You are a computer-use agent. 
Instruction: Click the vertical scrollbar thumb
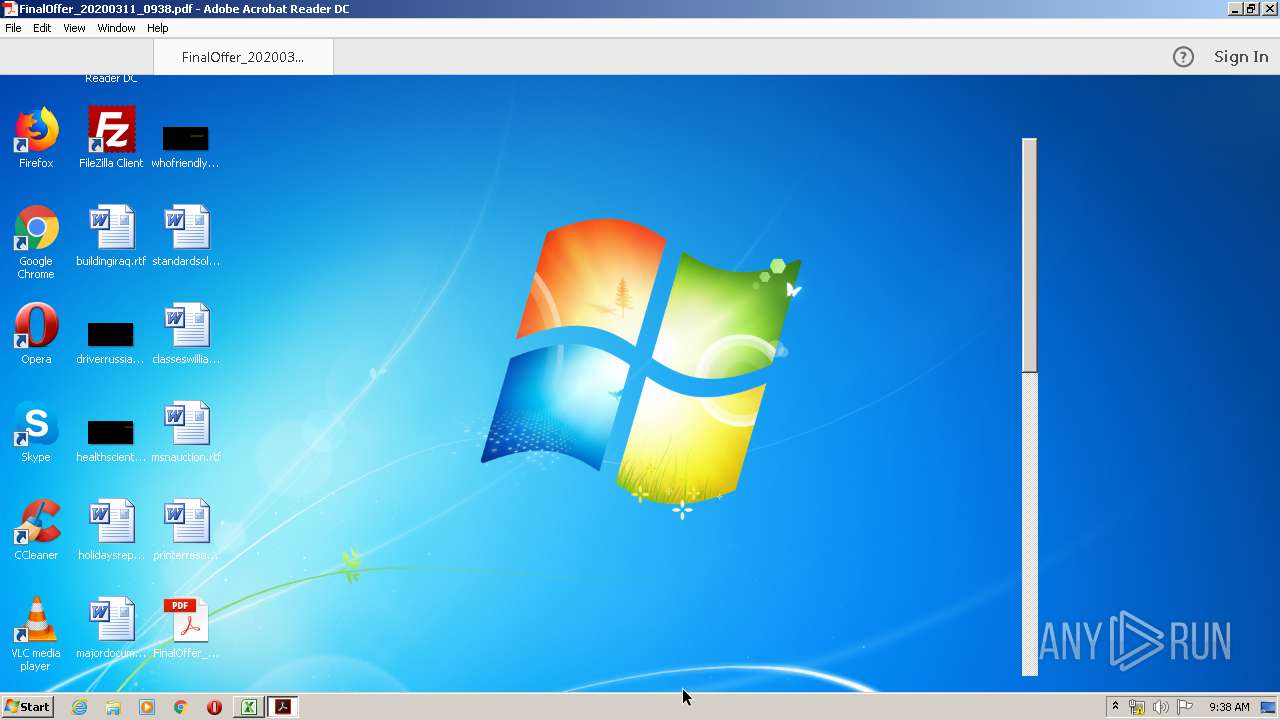(1029, 255)
